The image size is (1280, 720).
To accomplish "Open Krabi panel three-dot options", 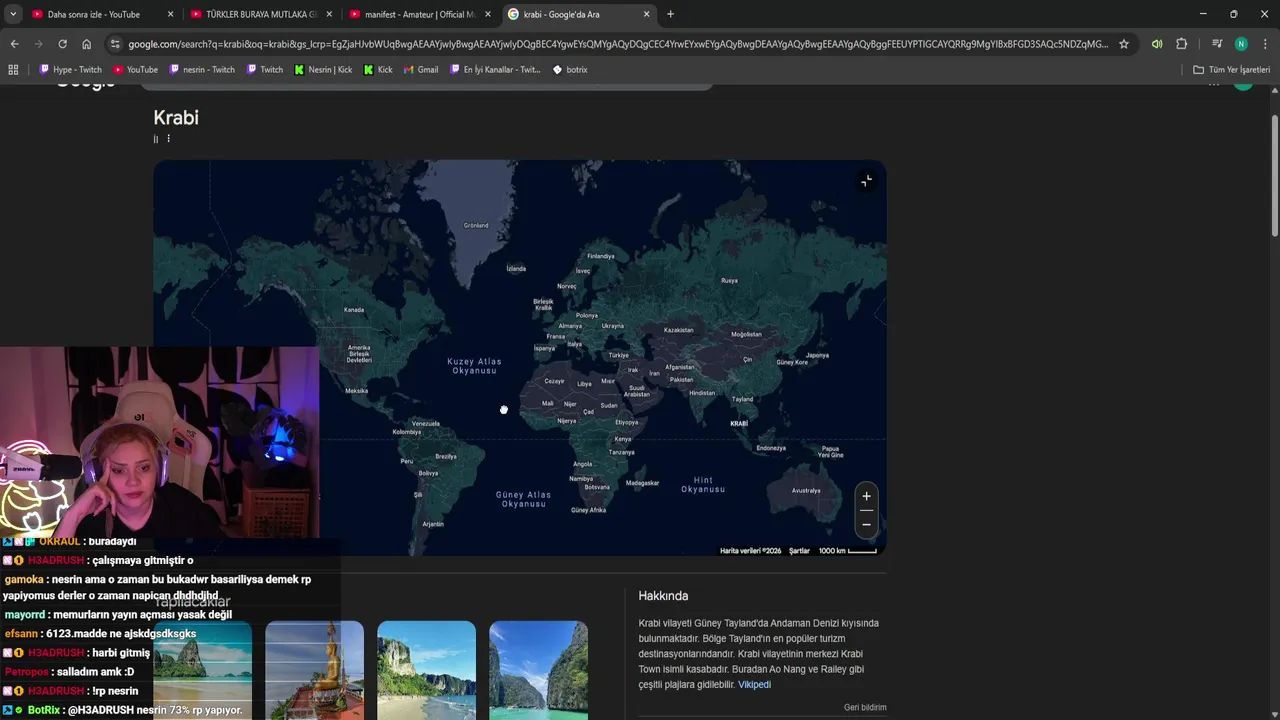I will 168,139.
